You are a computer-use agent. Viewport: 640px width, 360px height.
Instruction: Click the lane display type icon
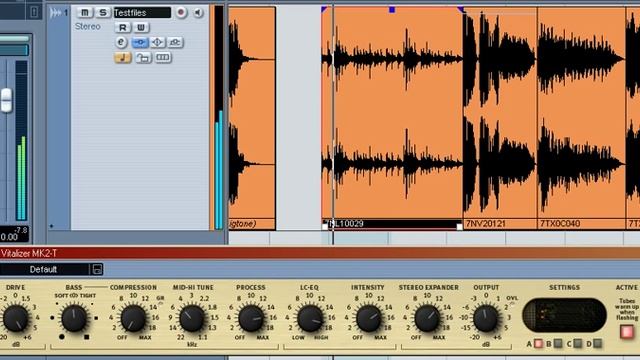point(162,58)
